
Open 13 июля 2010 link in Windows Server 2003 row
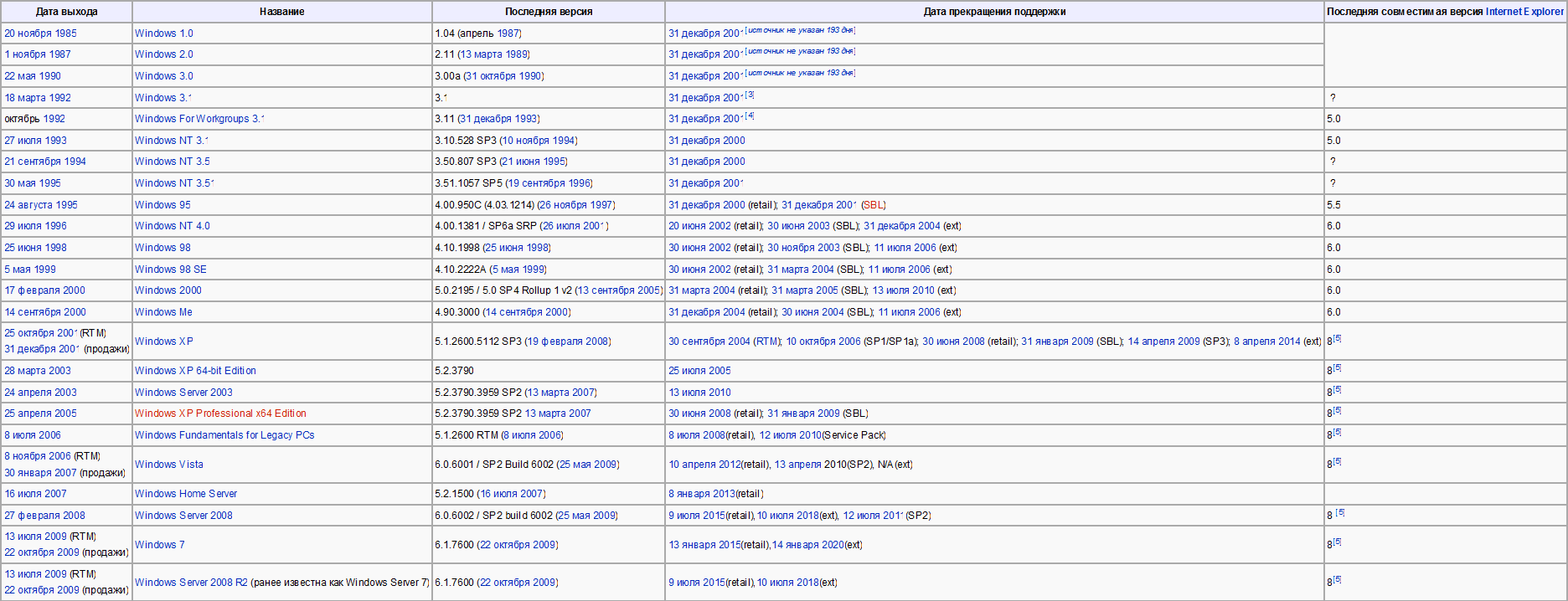point(699,393)
